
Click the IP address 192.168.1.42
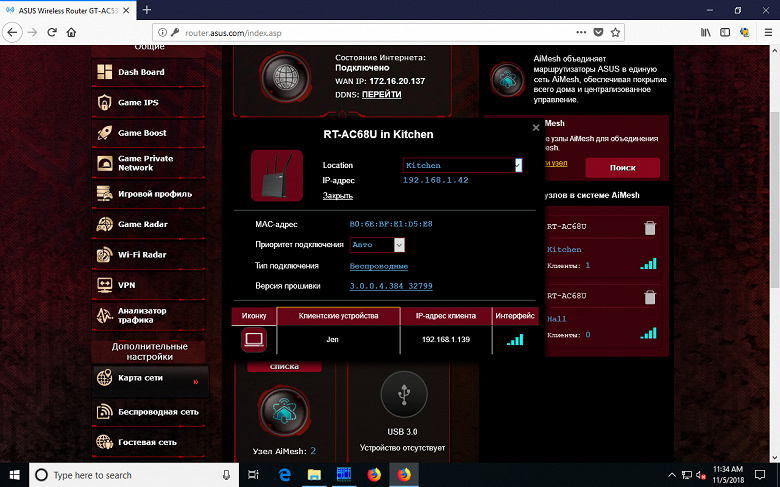(435, 181)
